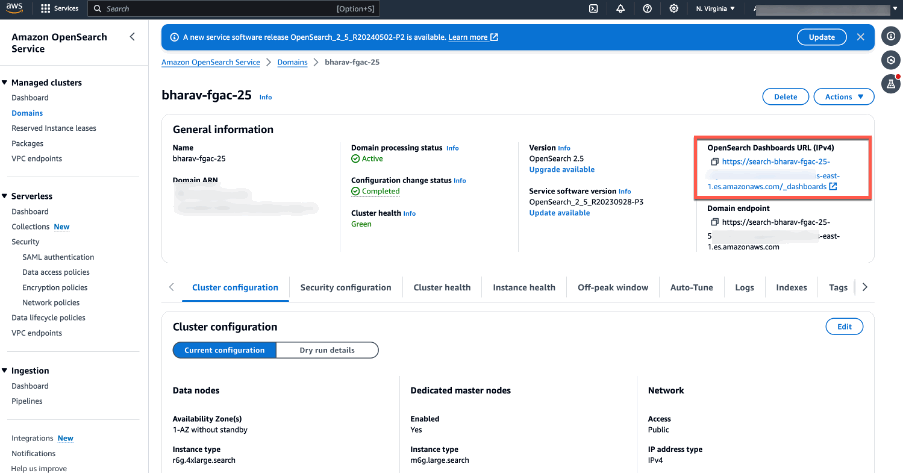Open Packages in the sidebar
Viewport: 904px width, 474px height.
(27, 144)
